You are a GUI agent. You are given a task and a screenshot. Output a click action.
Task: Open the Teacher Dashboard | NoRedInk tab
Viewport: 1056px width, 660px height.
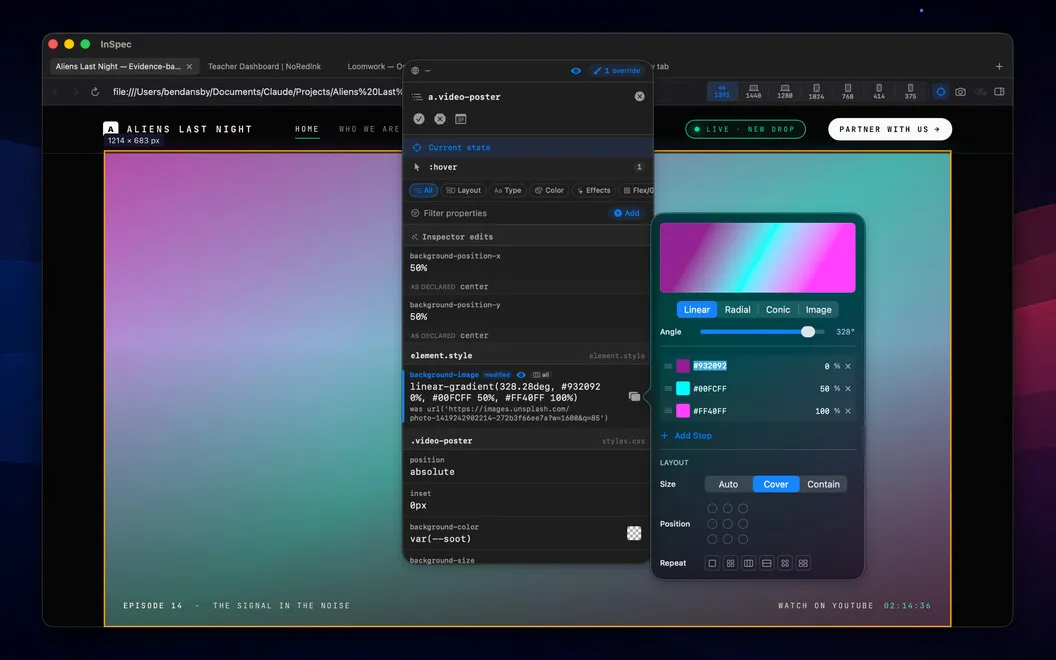pyautogui.click(x=264, y=66)
